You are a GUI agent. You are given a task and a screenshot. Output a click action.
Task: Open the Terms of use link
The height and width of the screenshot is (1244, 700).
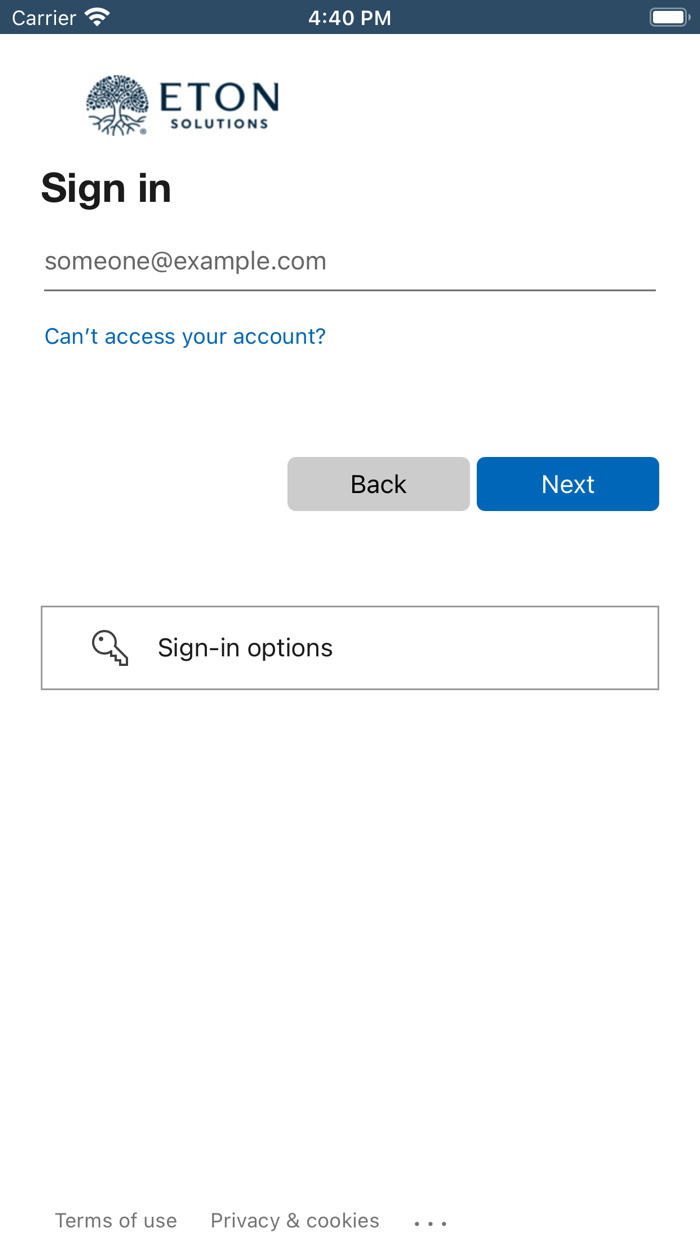pyautogui.click(x=116, y=1221)
